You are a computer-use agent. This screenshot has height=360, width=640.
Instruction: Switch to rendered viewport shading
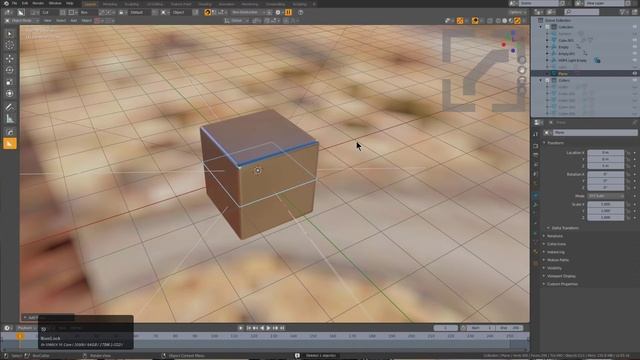517,20
